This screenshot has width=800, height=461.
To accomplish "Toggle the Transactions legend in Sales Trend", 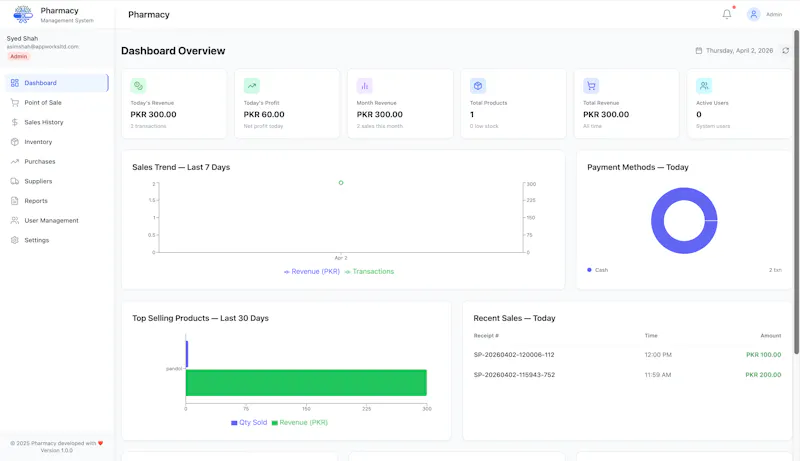I will click(x=369, y=271).
